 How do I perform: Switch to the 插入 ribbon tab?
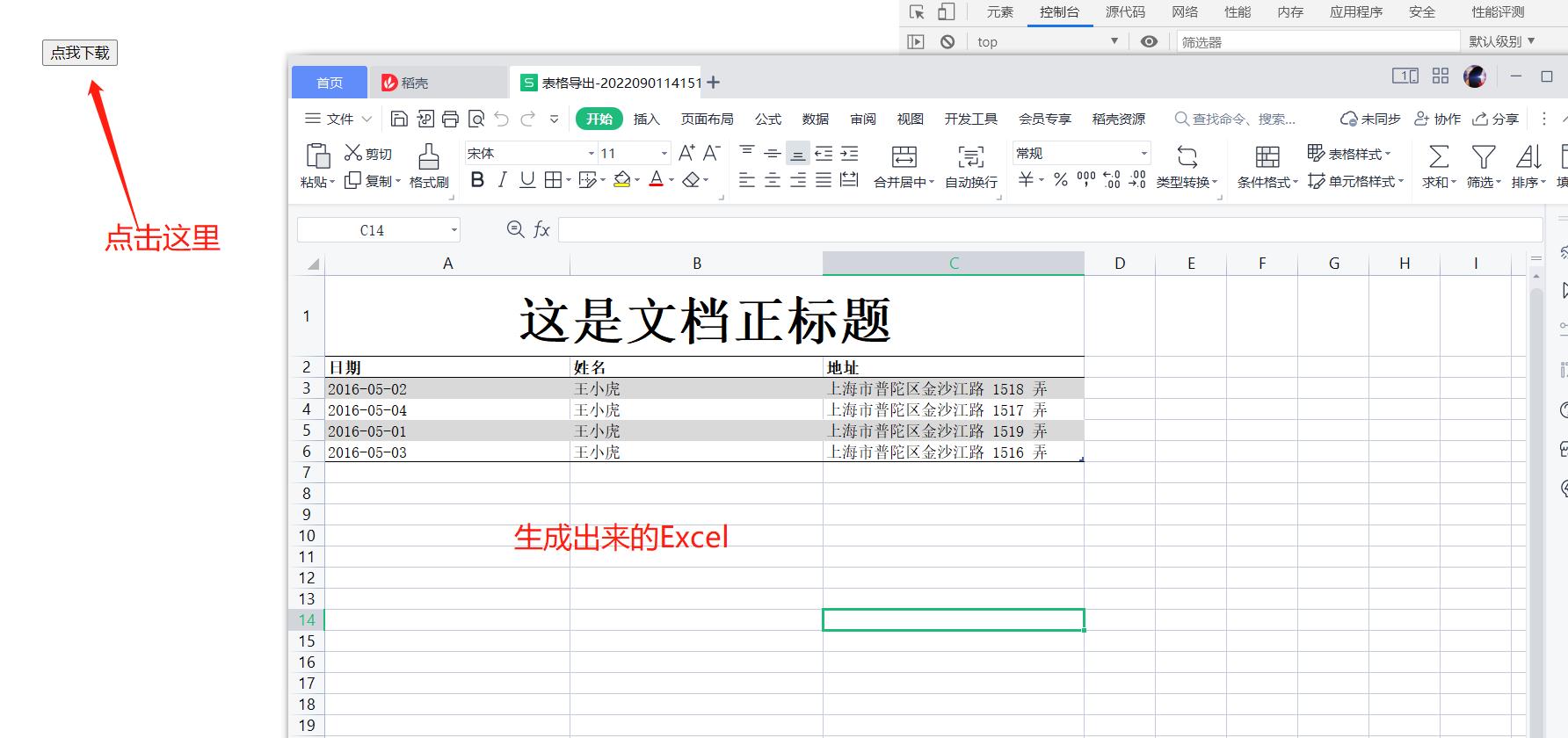coord(646,119)
